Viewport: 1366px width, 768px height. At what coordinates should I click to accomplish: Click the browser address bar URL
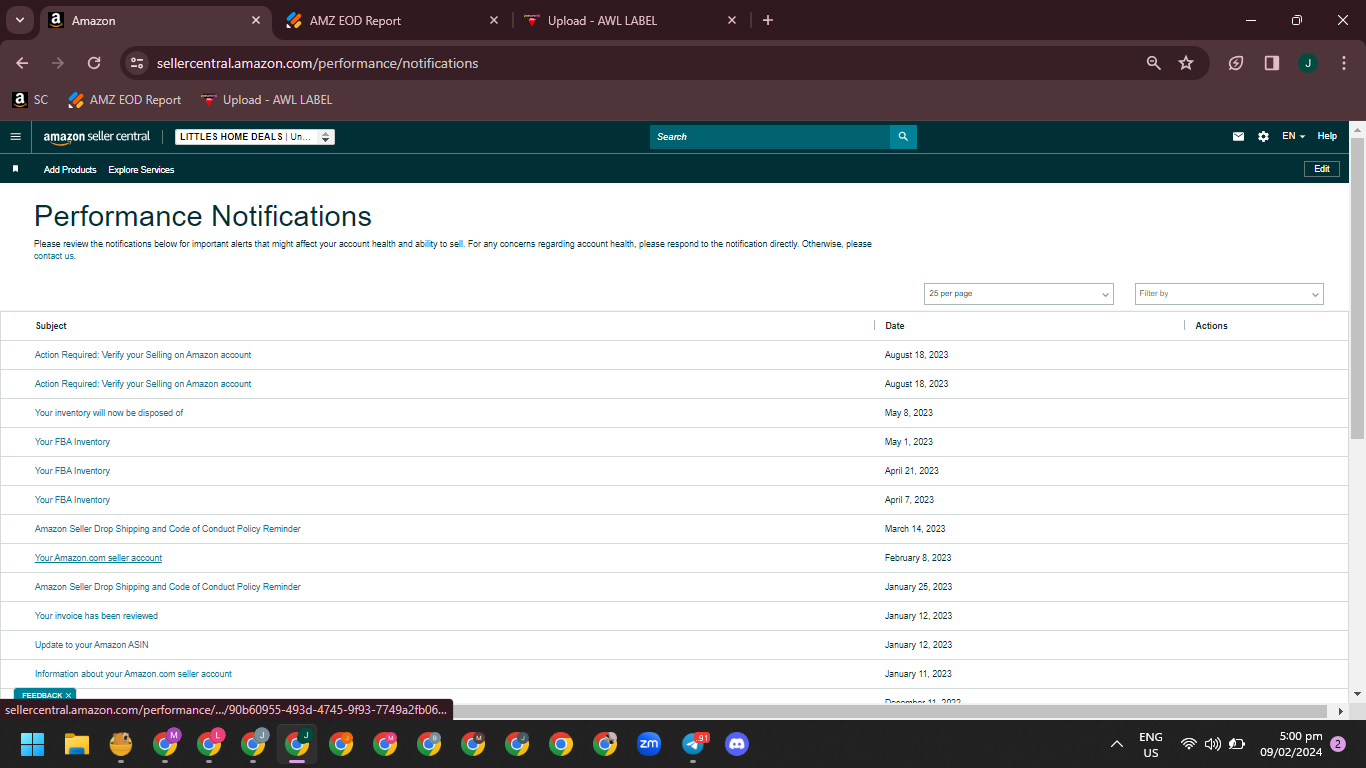318,63
